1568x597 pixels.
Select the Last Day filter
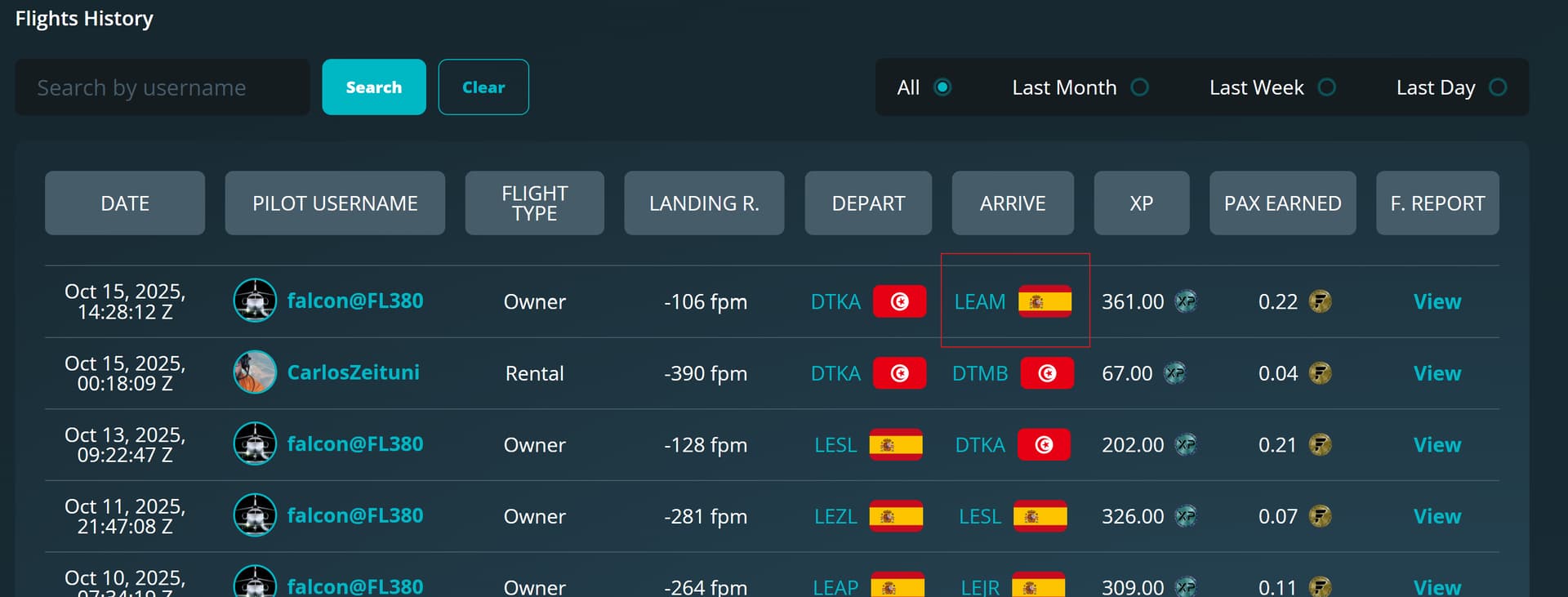(x=1498, y=87)
